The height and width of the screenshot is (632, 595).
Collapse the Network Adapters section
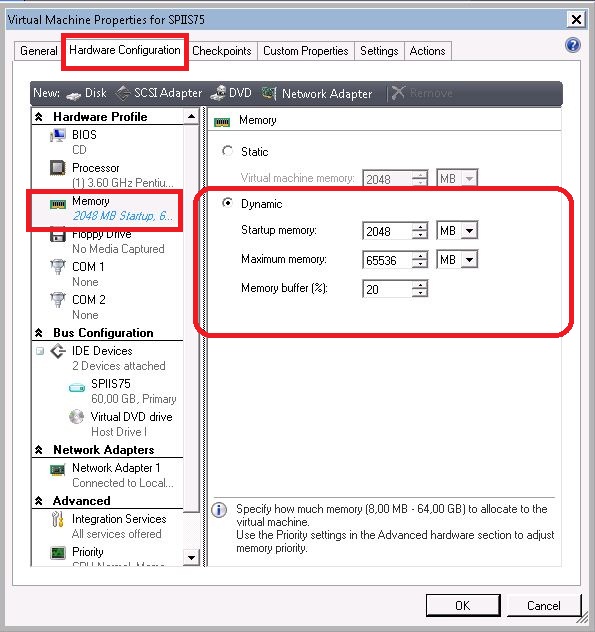(x=39, y=450)
